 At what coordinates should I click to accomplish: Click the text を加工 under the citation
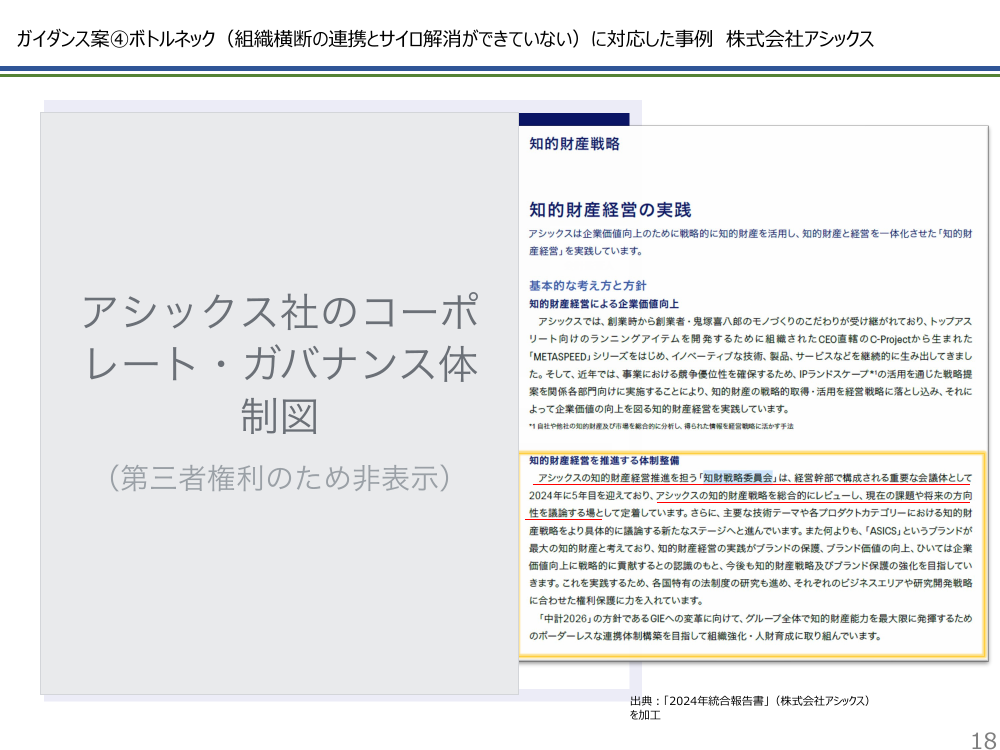point(645,715)
